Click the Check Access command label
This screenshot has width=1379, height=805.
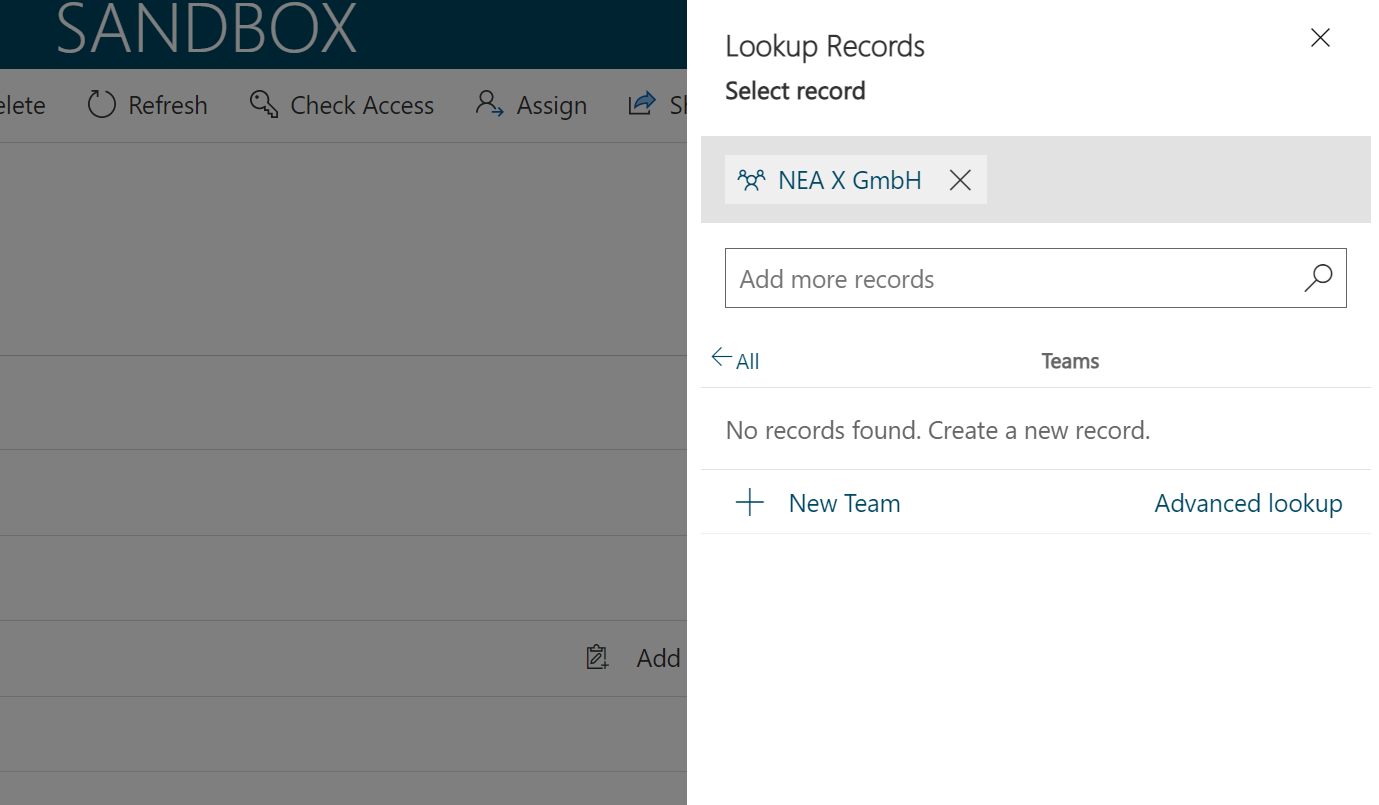(x=362, y=105)
